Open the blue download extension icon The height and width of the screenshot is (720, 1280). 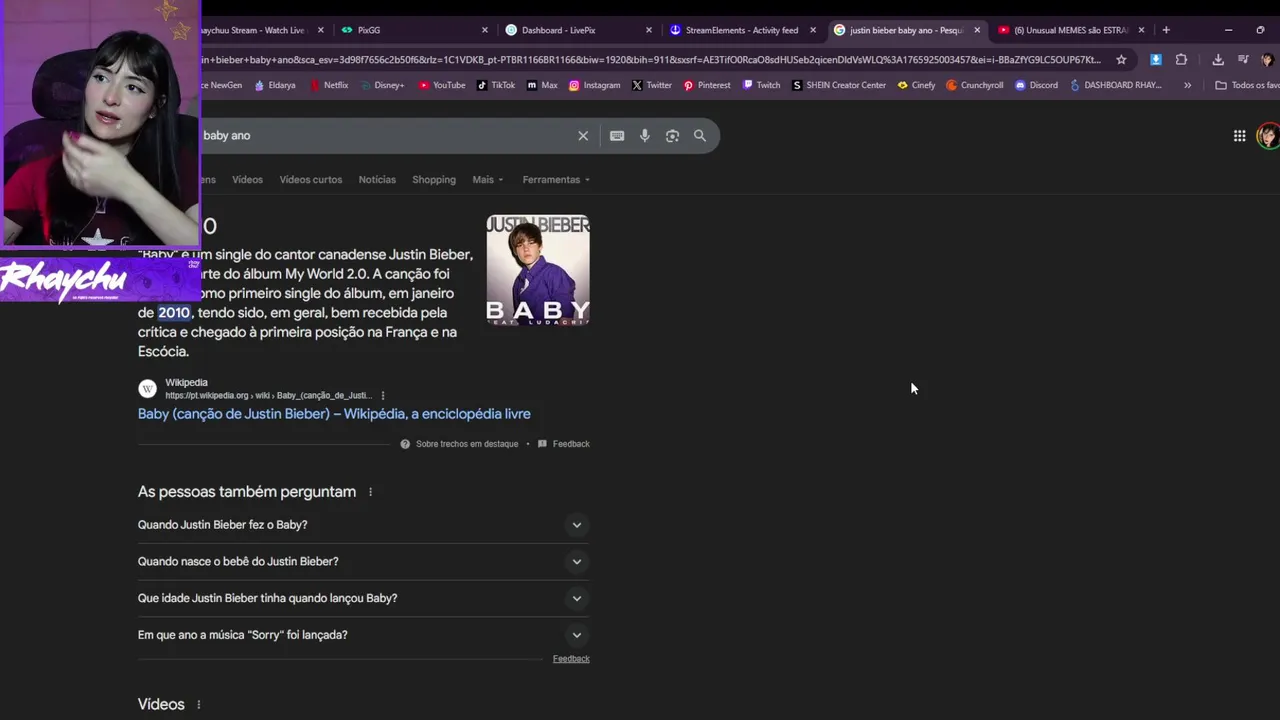(x=1156, y=60)
